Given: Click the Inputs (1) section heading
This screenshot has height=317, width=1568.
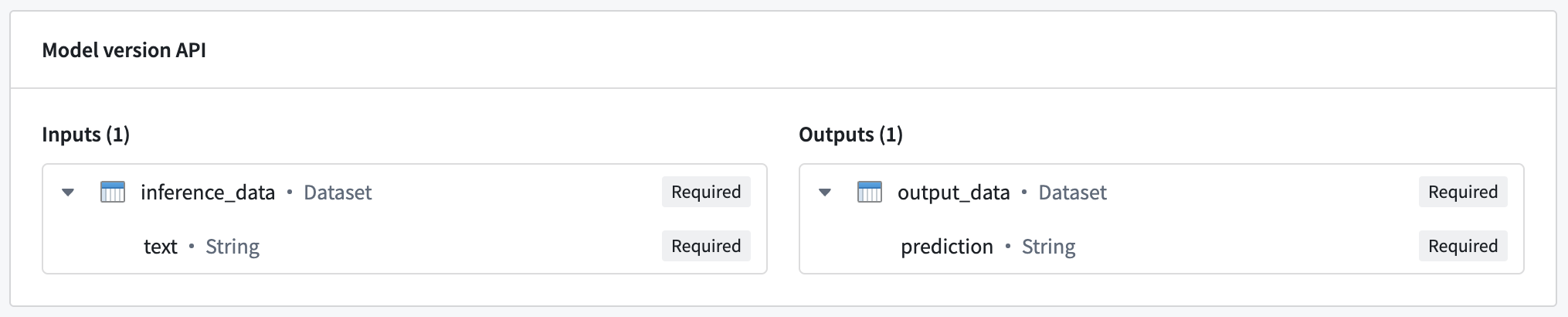Looking at the screenshot, I should (86, 135).
